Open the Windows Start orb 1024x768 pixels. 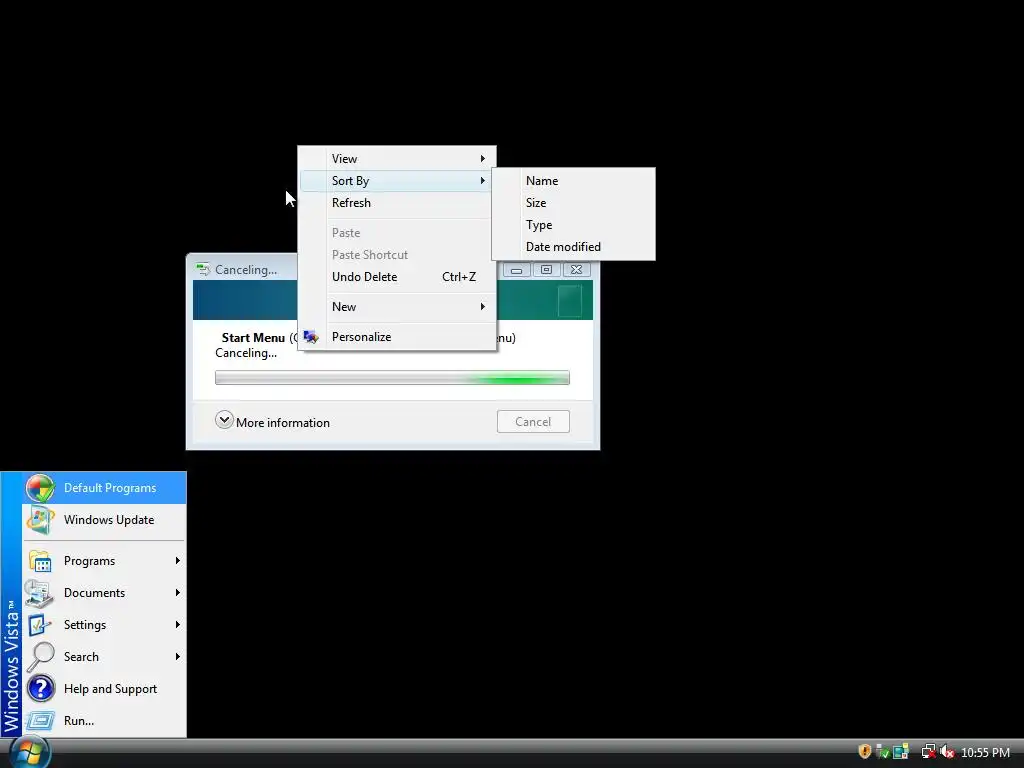click(x=29, y=752)
